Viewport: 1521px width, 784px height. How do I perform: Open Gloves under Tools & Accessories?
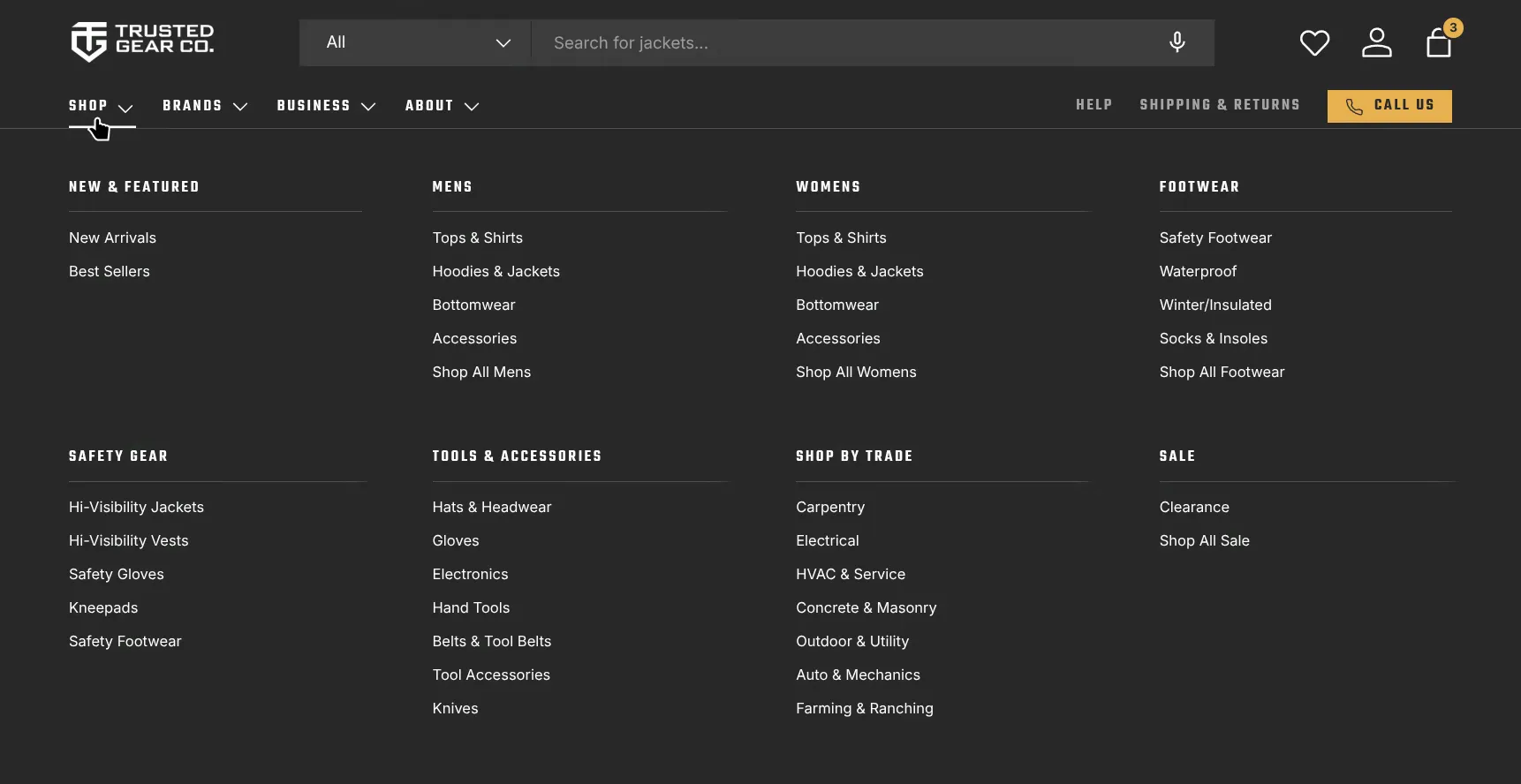pos(456,540)
